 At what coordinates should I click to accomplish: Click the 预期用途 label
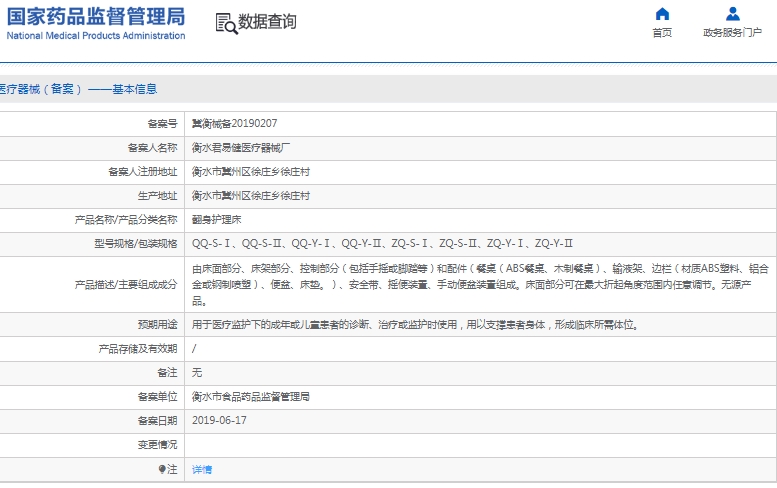(157, 325)
